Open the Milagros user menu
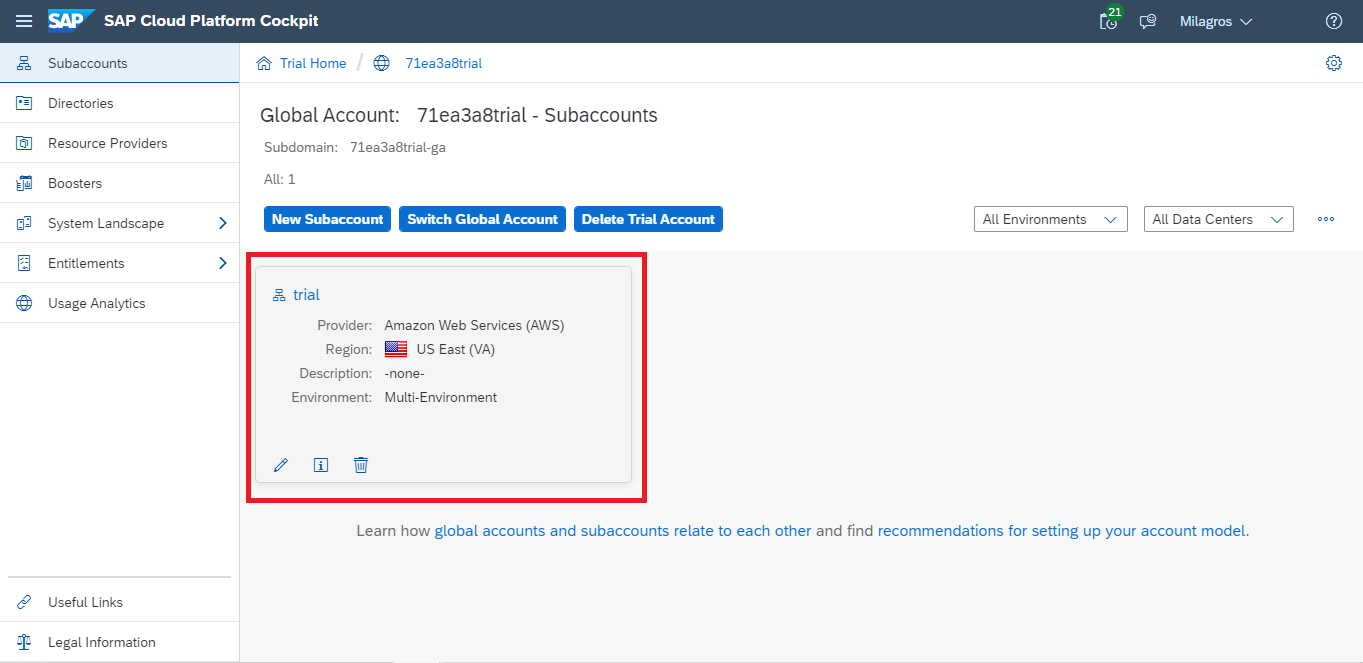The image size is (1363, 663). [1215, 21]
